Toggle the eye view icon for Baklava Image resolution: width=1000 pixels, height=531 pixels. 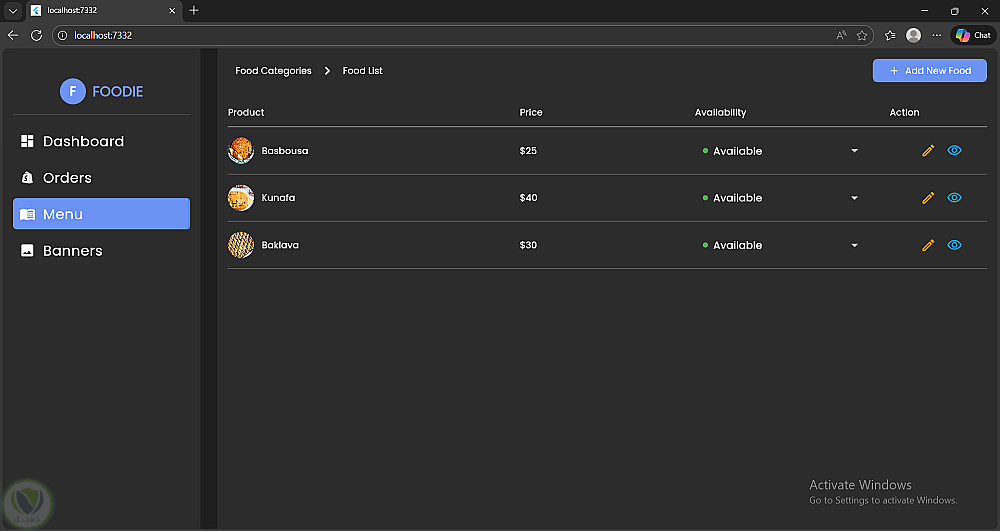coord(954,245)
